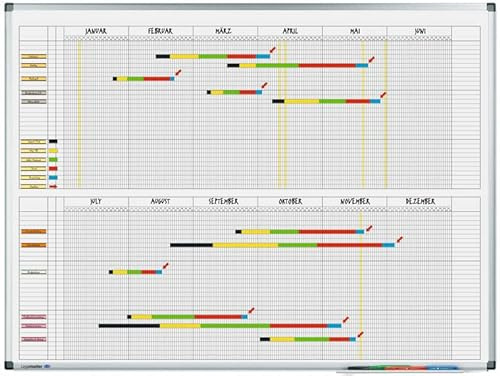Select the OKTOBER month header
Image resolution: width=500 pixels, height=376 pixels.
click(290, 201)
